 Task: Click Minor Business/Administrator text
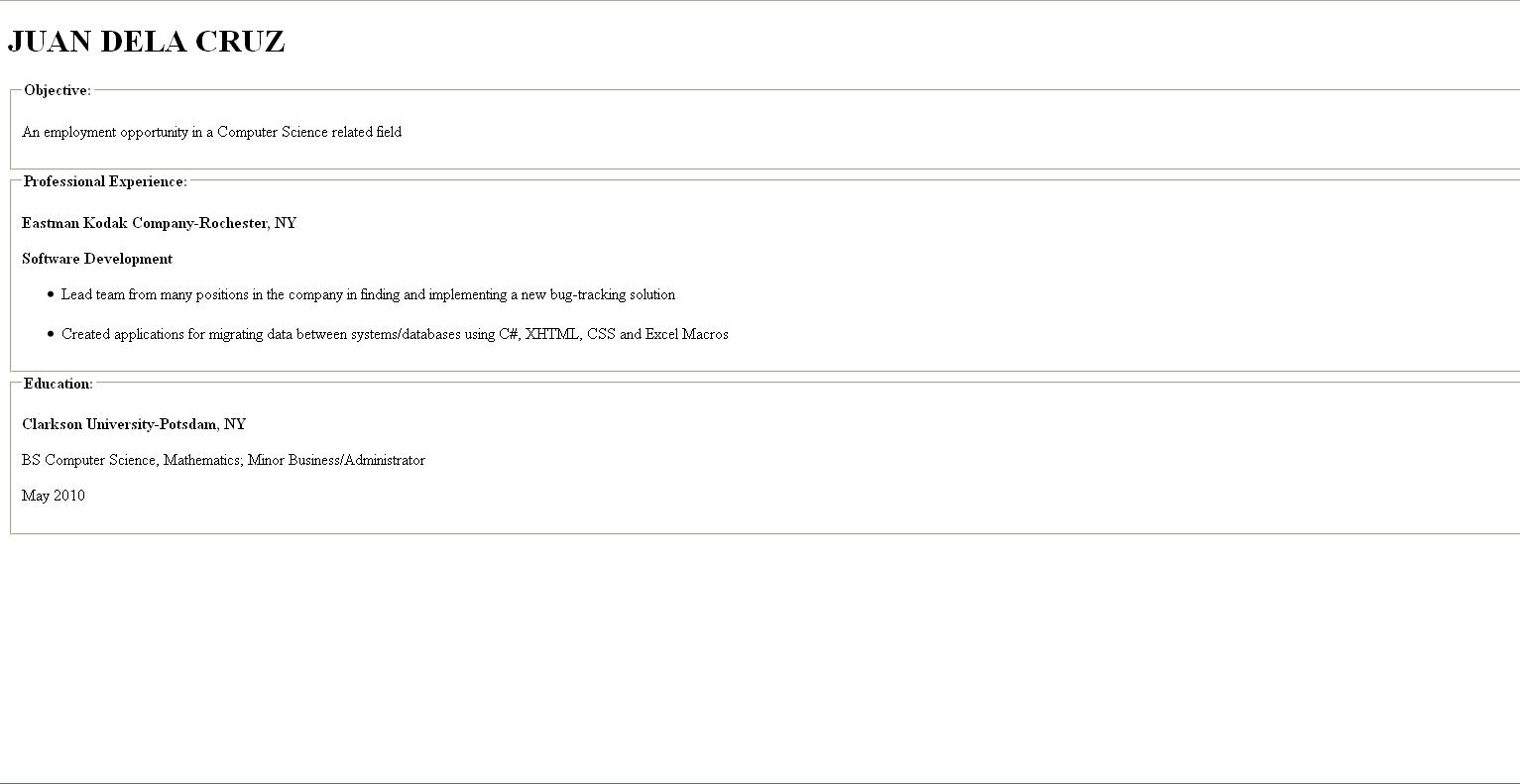click(x=336, y=460)
